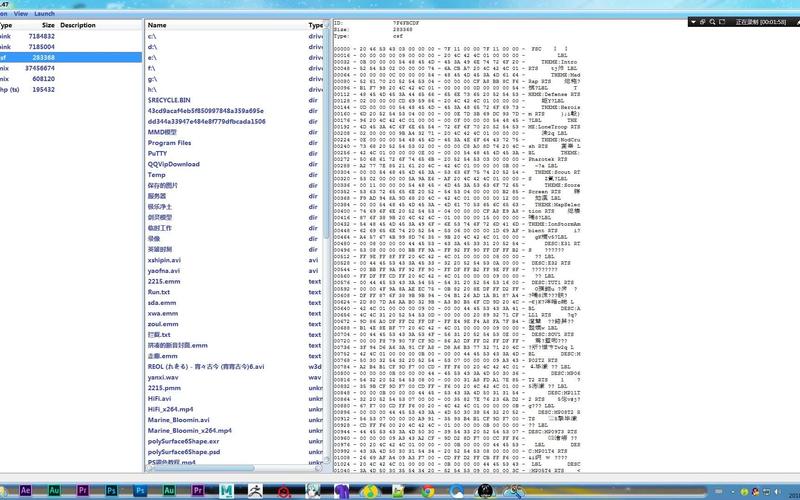Select the 43cd9acaf4eb5f850997848a359a695e folder

[206, 111]
